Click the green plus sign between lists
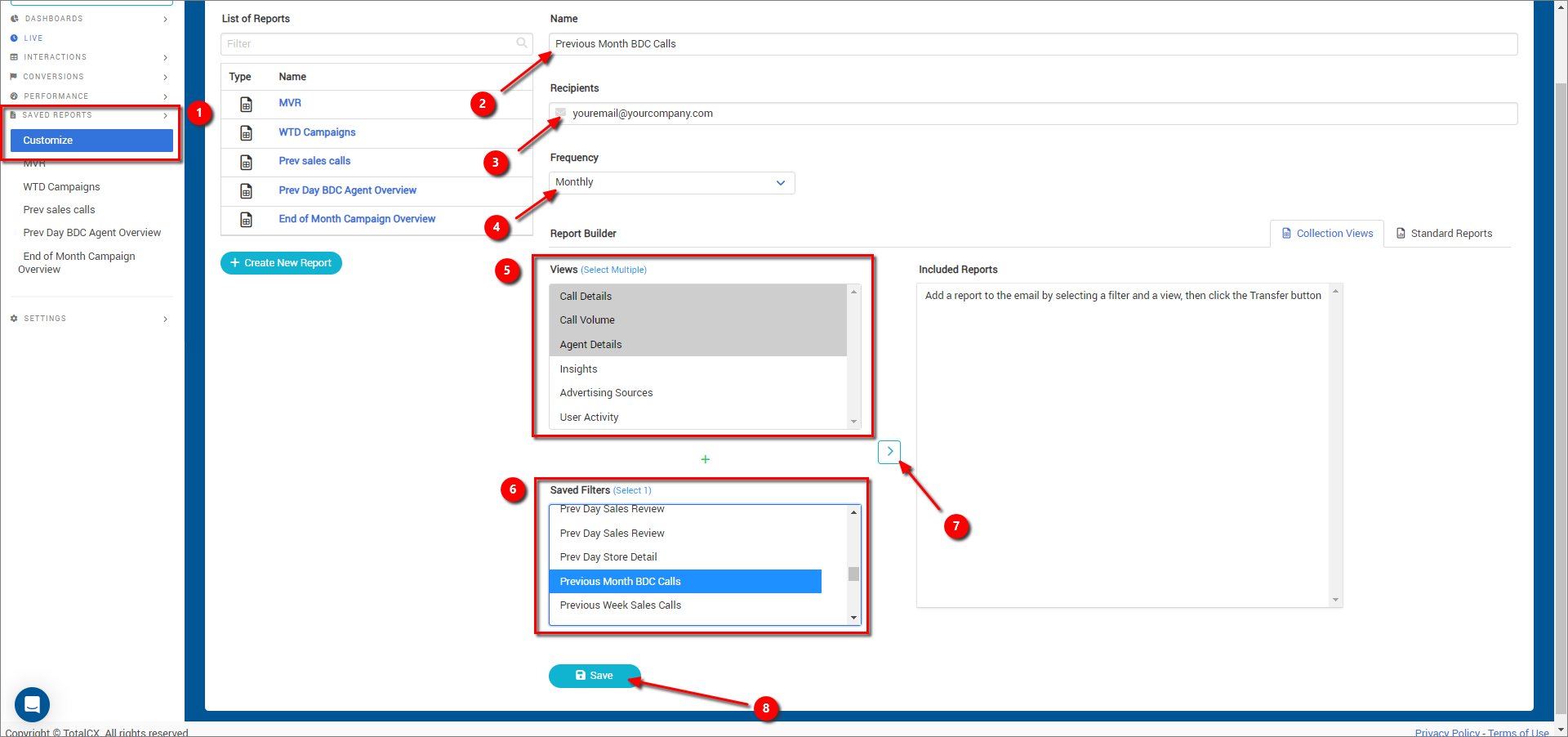Viewport: 1568px width, 737px height. click(x=705, y=459)
